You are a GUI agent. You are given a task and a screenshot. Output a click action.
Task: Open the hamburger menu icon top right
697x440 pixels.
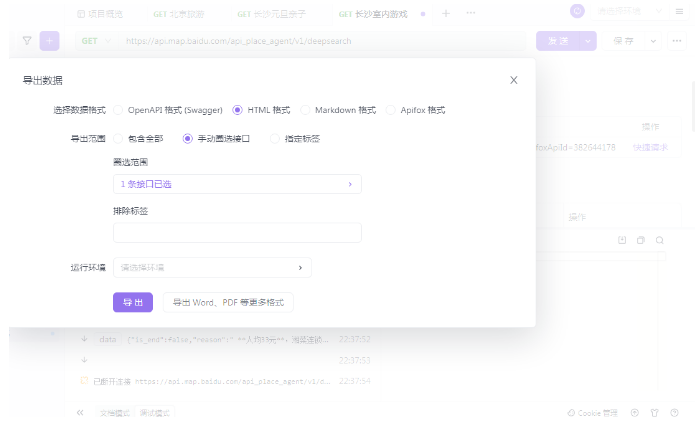679,12
